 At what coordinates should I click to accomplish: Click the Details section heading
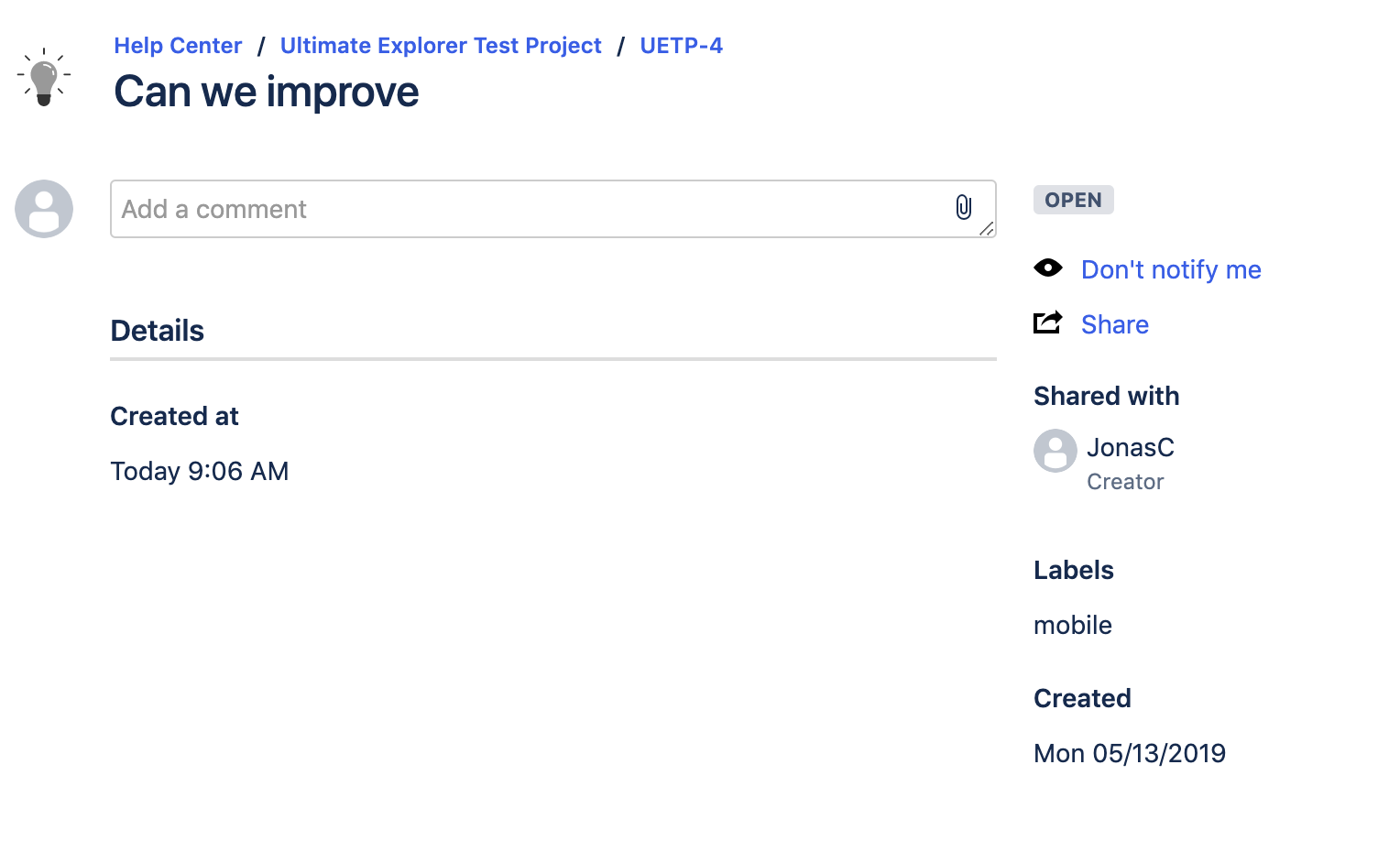(x=158, y=331)
